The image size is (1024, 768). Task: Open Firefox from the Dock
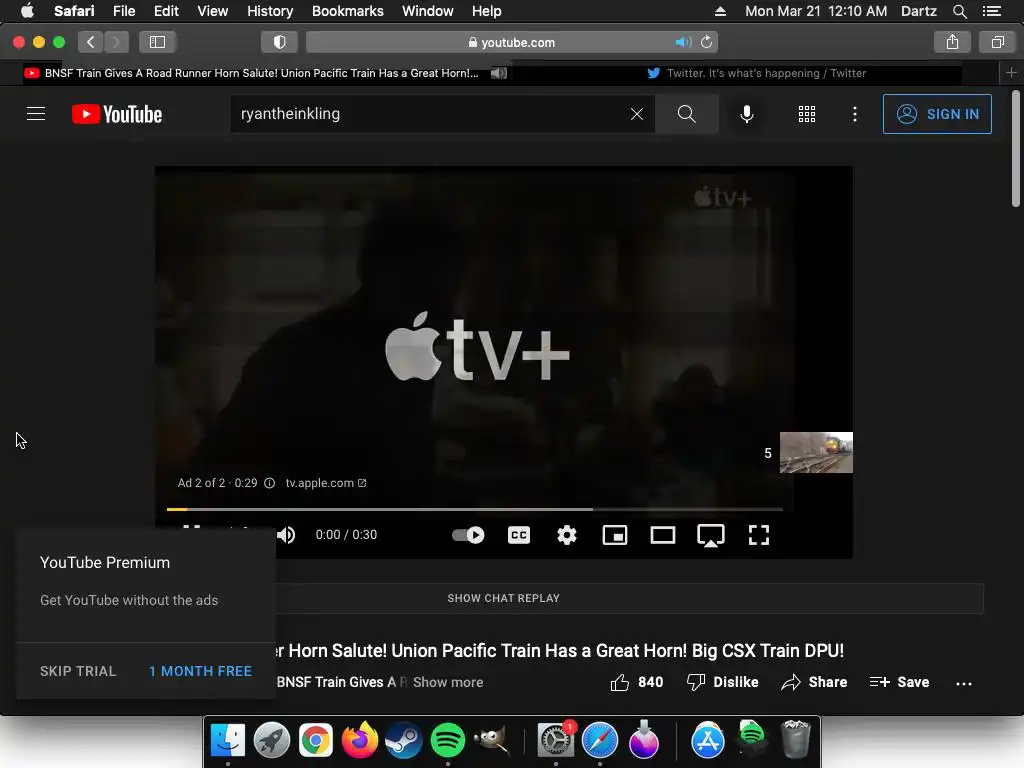360,740
